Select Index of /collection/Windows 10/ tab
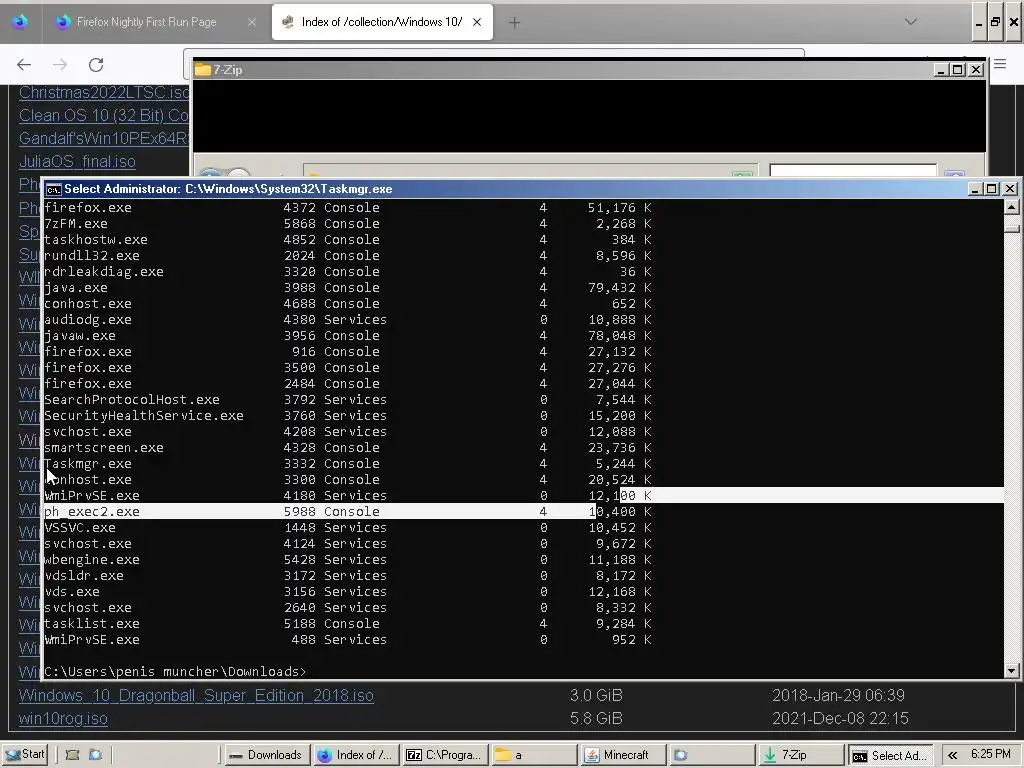Screen dimensions: 1024x768 pyautogui.click(x=382, y=22)
